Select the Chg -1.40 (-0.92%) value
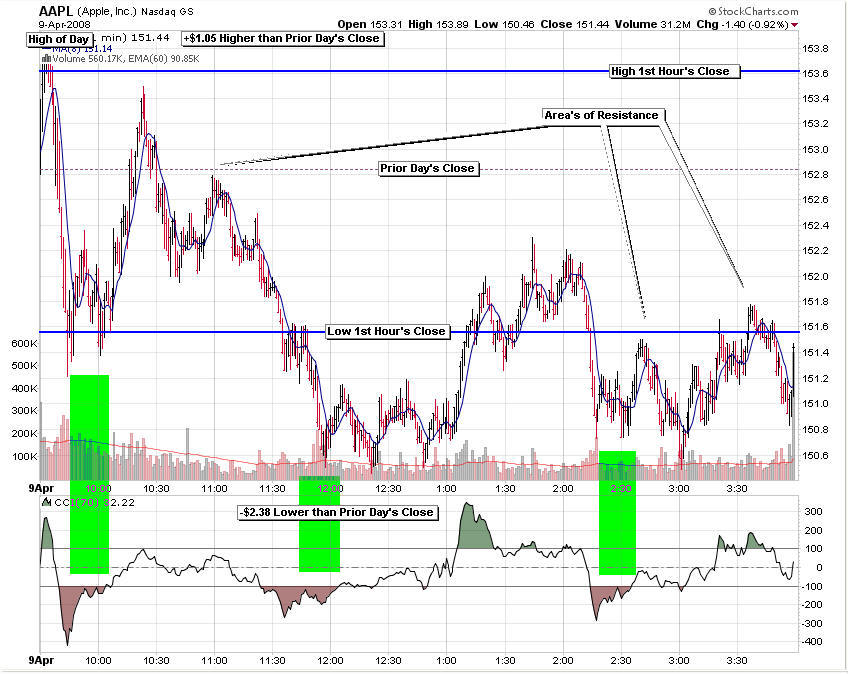Image resolution: width=852 pixels, height=674 pixels. click(x=742, y=24)
